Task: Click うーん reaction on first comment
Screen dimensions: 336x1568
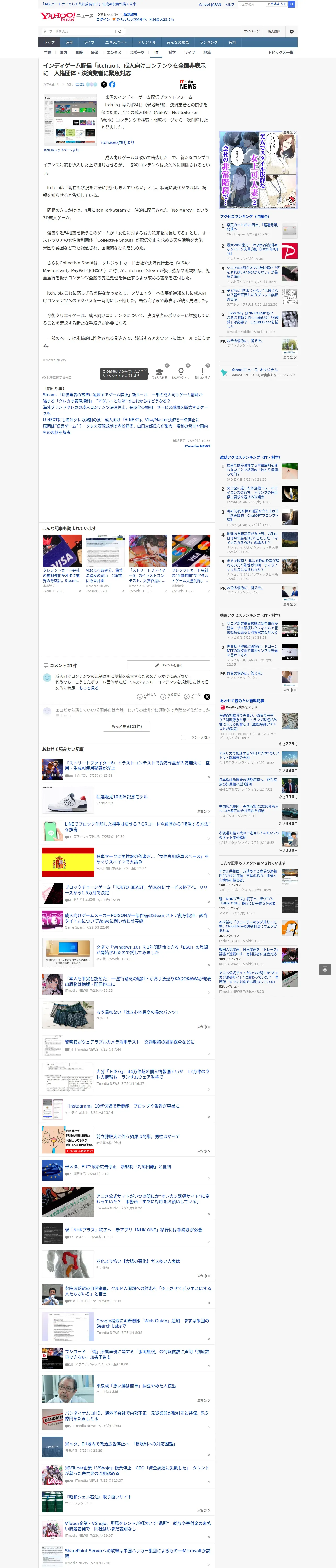Action: (x=193, y=696)
